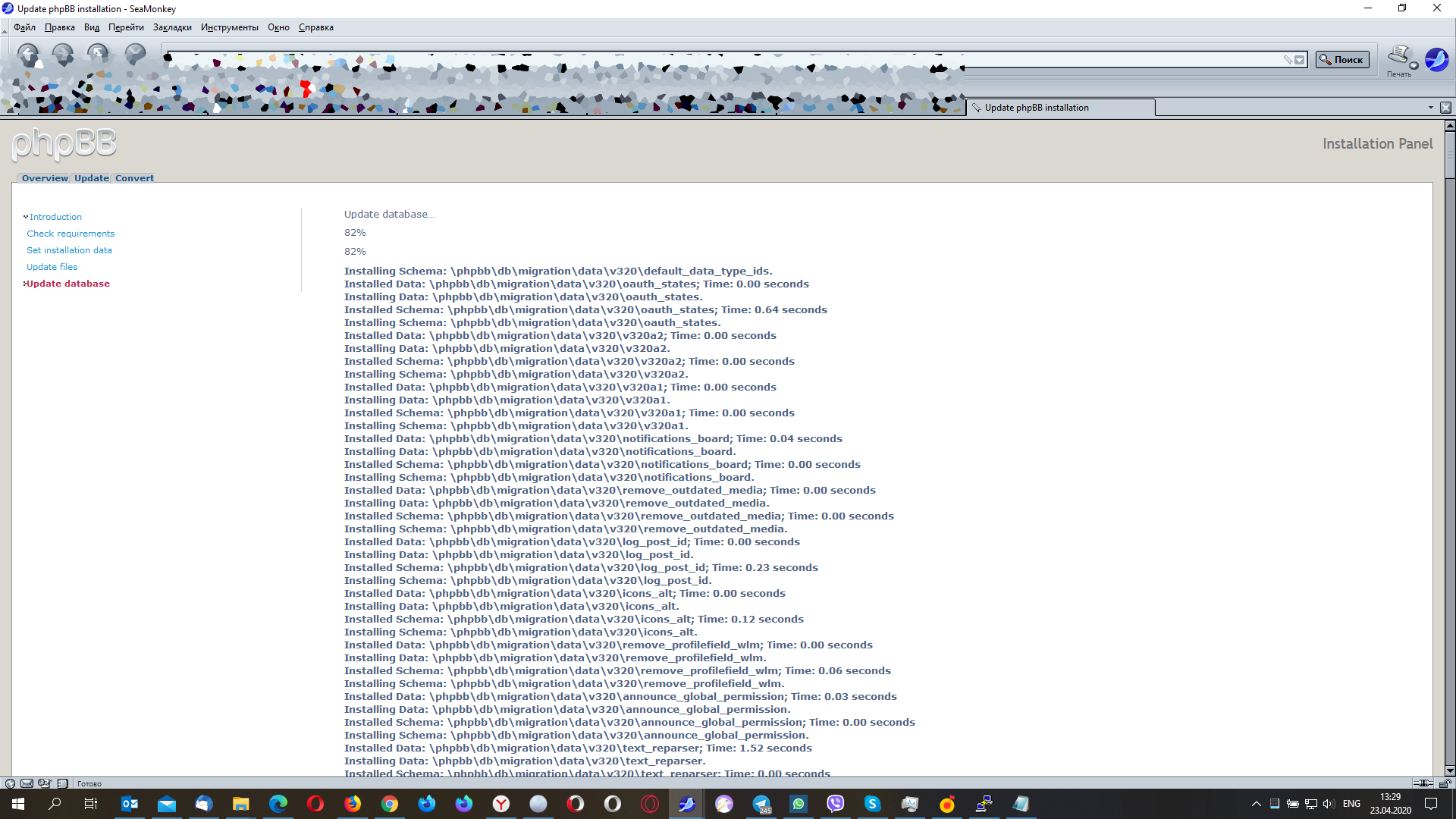Open Navigator component in status bar
Viewport: 1456px width, 819px height.
10,783
